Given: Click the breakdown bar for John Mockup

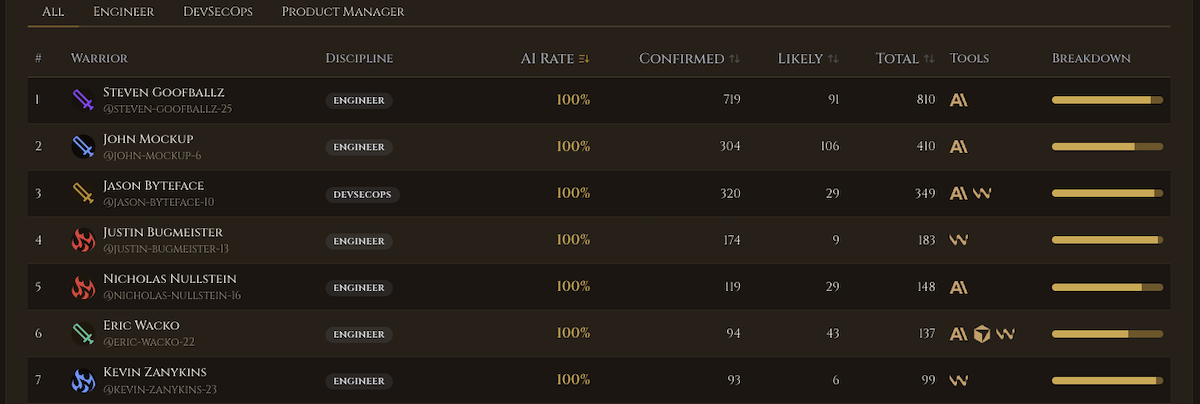Looking at the screenshot, I should 1107,147.
